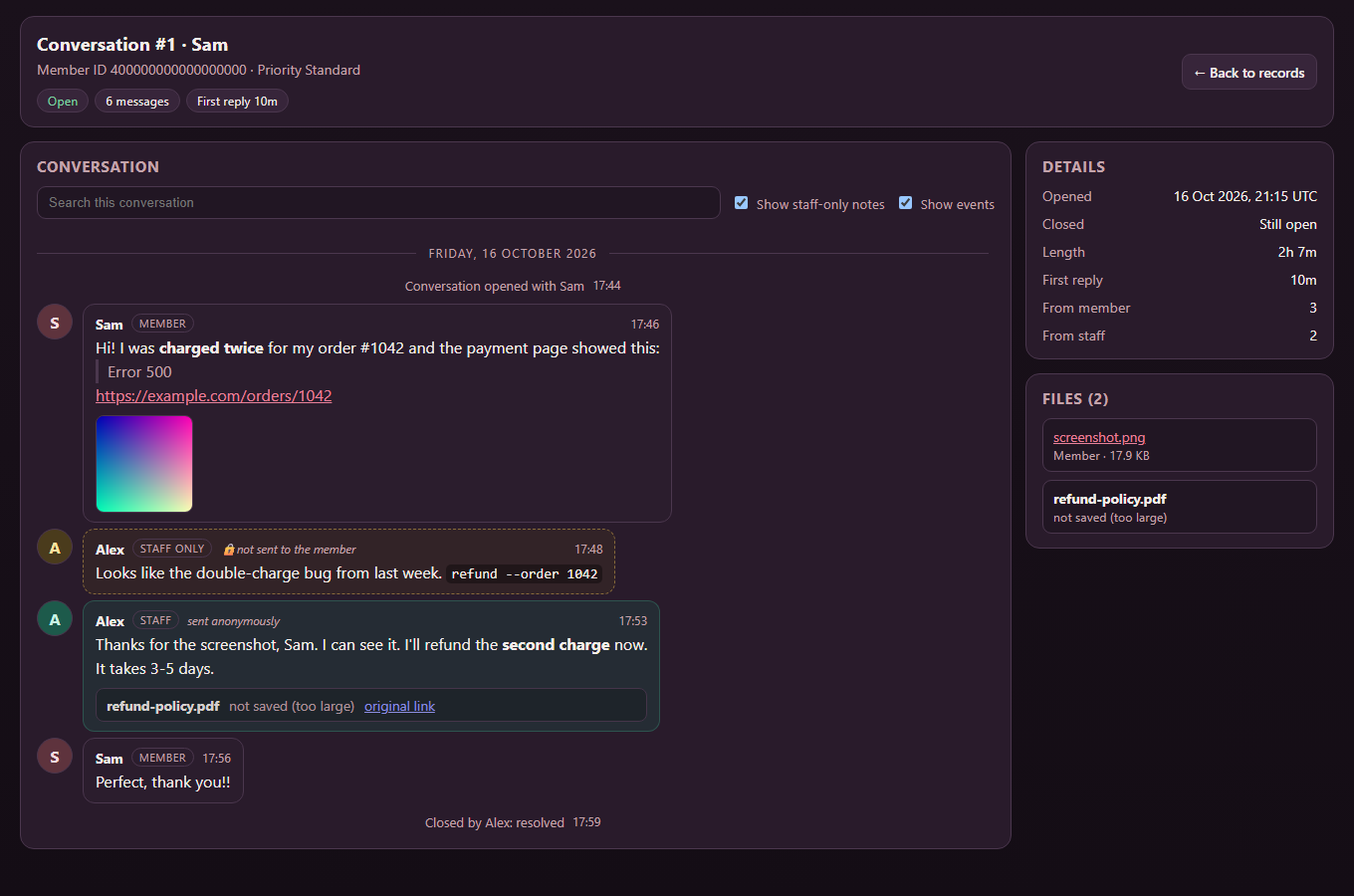Click the 'FRIDAY, 16 OCTOBER 2026' date divider
1354x896 pixels.
point(513,254)
